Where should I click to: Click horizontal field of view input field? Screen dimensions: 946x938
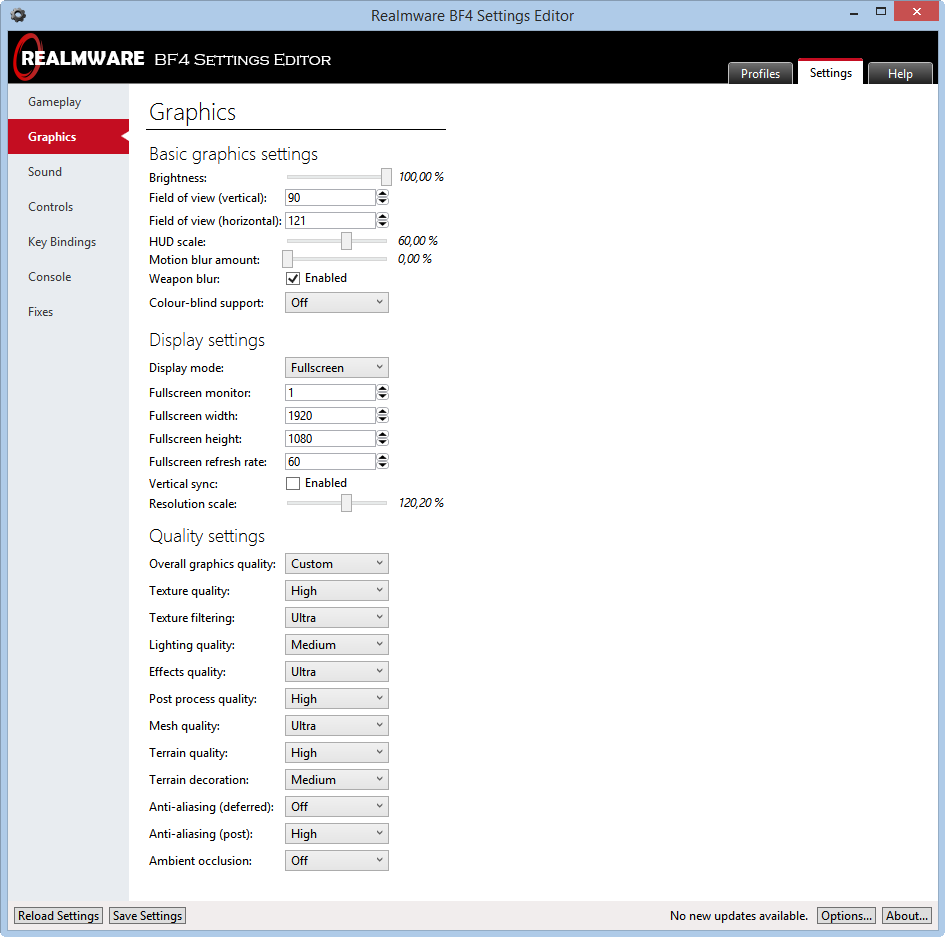[x=331, y=220]
